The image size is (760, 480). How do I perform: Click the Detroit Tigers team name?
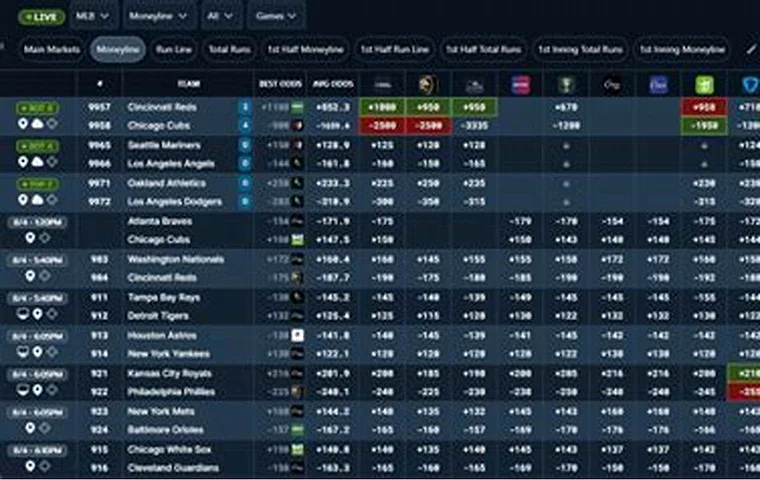click(158, 316)
